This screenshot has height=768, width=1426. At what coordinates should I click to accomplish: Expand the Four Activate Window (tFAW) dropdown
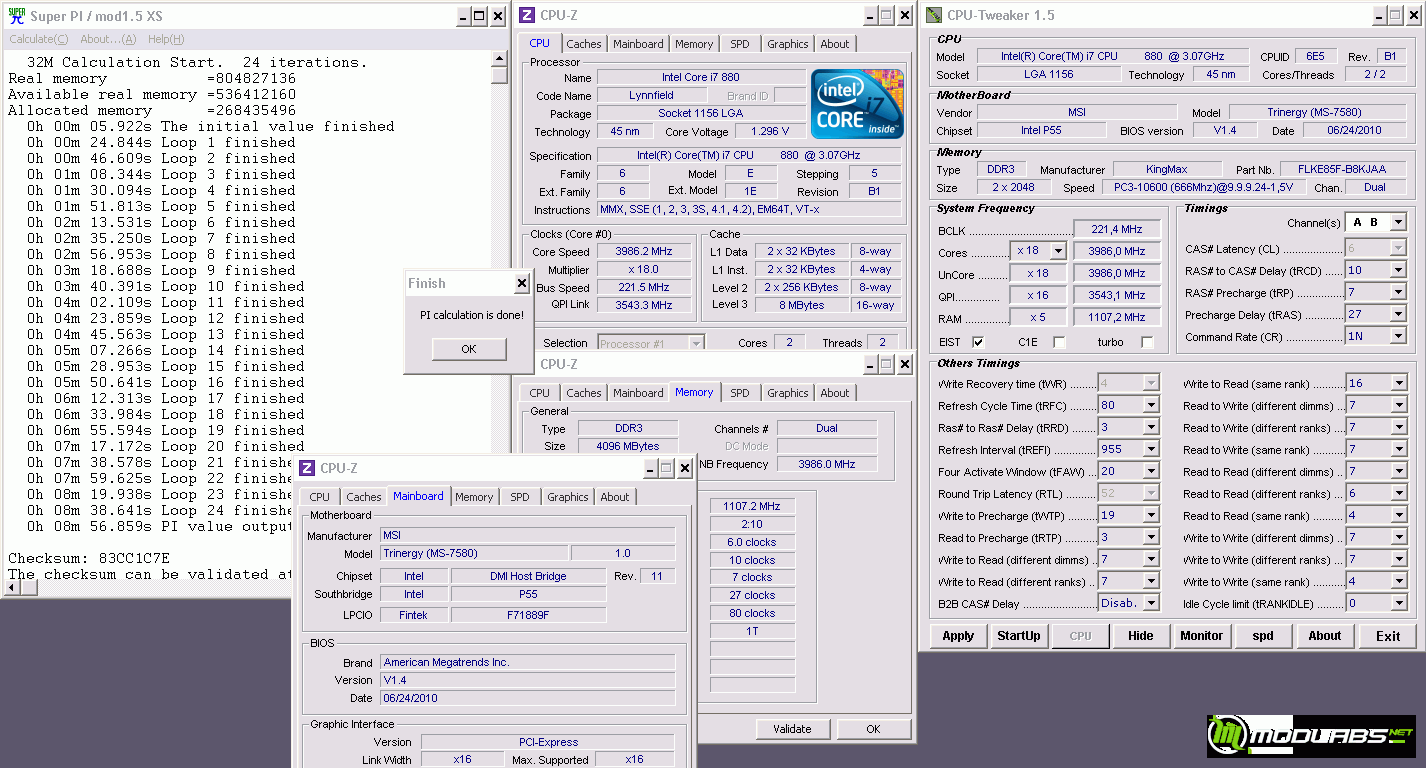tap(1151, 472)
